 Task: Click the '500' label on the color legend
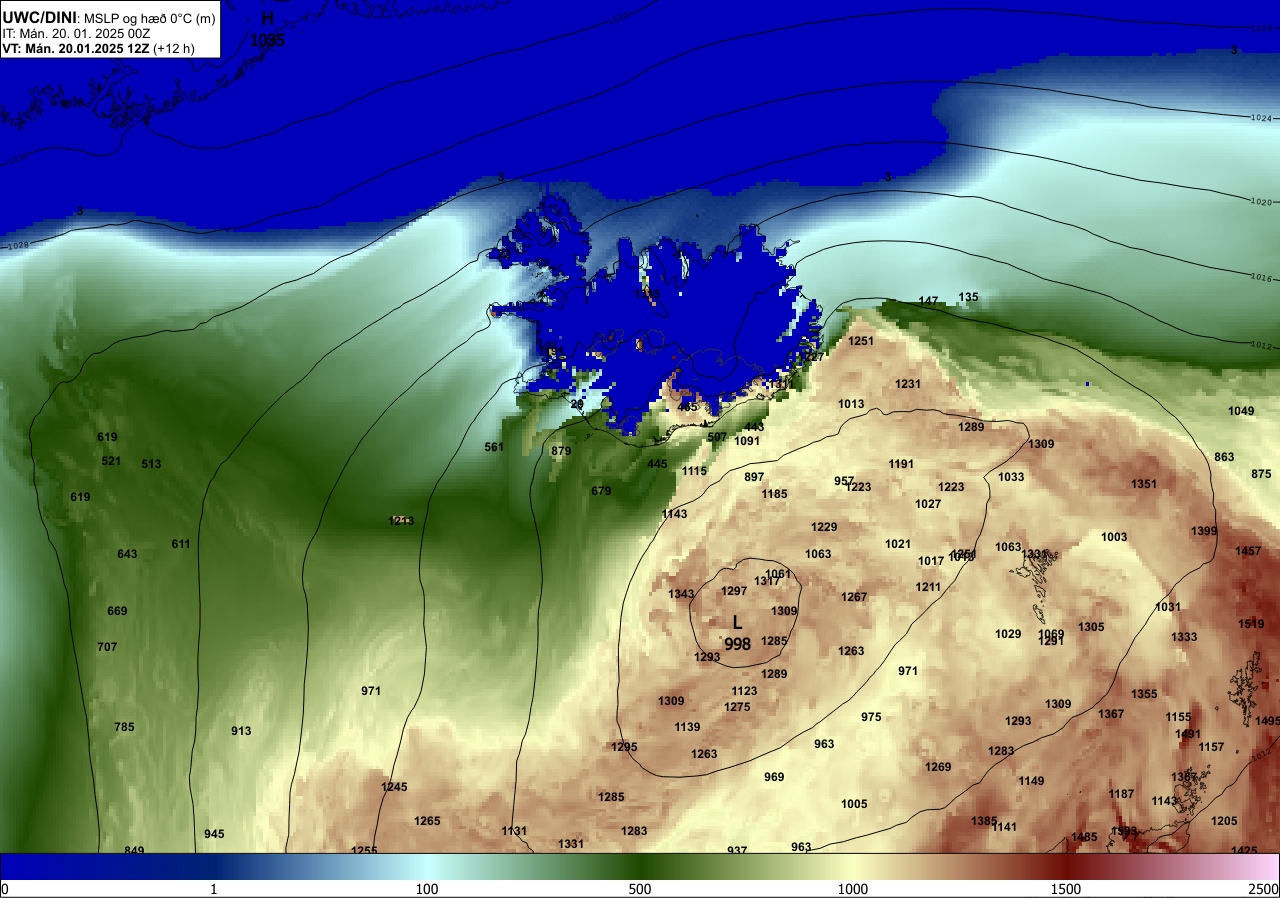(640, 889)
